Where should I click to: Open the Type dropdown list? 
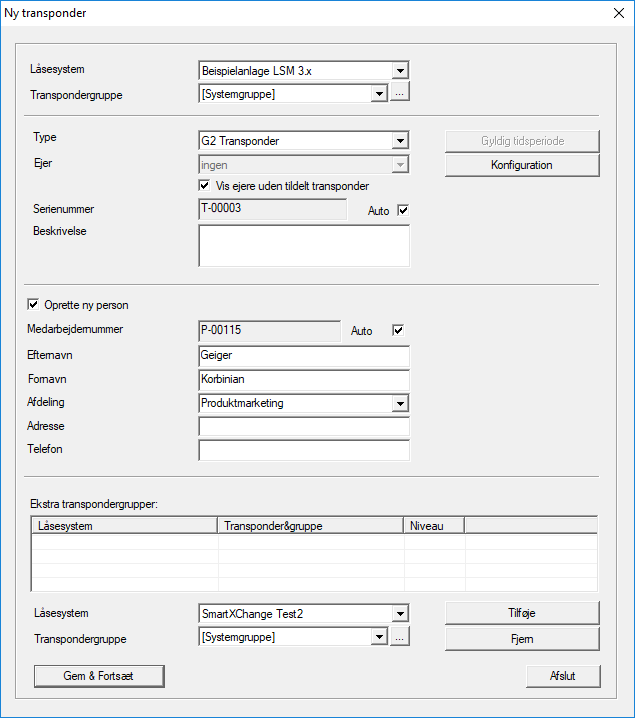pos(400,141)
